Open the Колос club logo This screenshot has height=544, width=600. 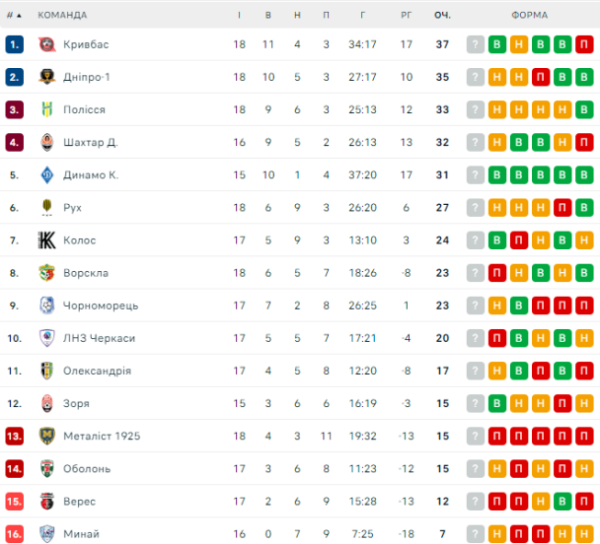pyautogui.click(x=47, y=240)
